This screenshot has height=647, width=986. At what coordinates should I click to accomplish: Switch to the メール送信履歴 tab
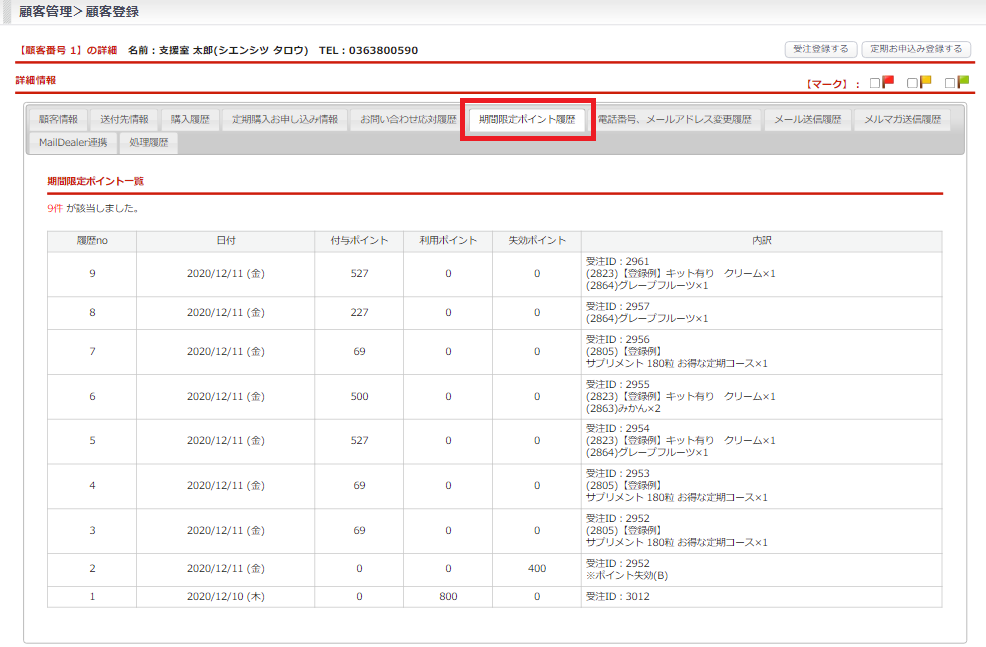(x=807, y=120)
